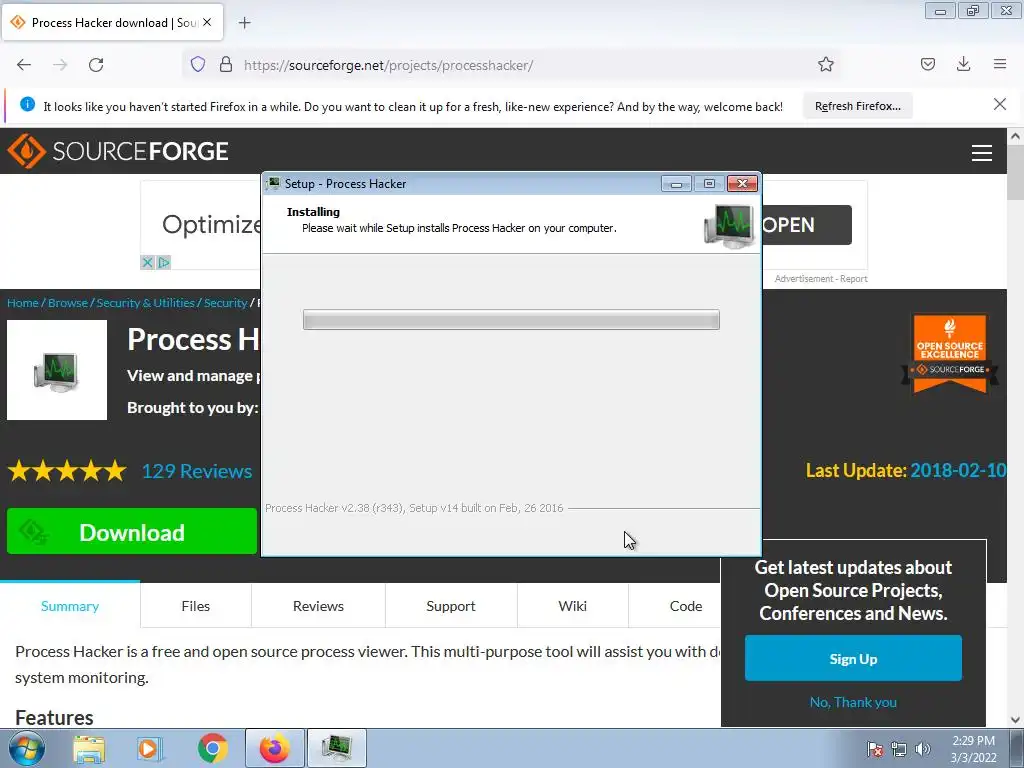Open the SourceForge hamburger menu
Image resolution: width=1024 pixels, height=768 pixels.
point(982,153)
